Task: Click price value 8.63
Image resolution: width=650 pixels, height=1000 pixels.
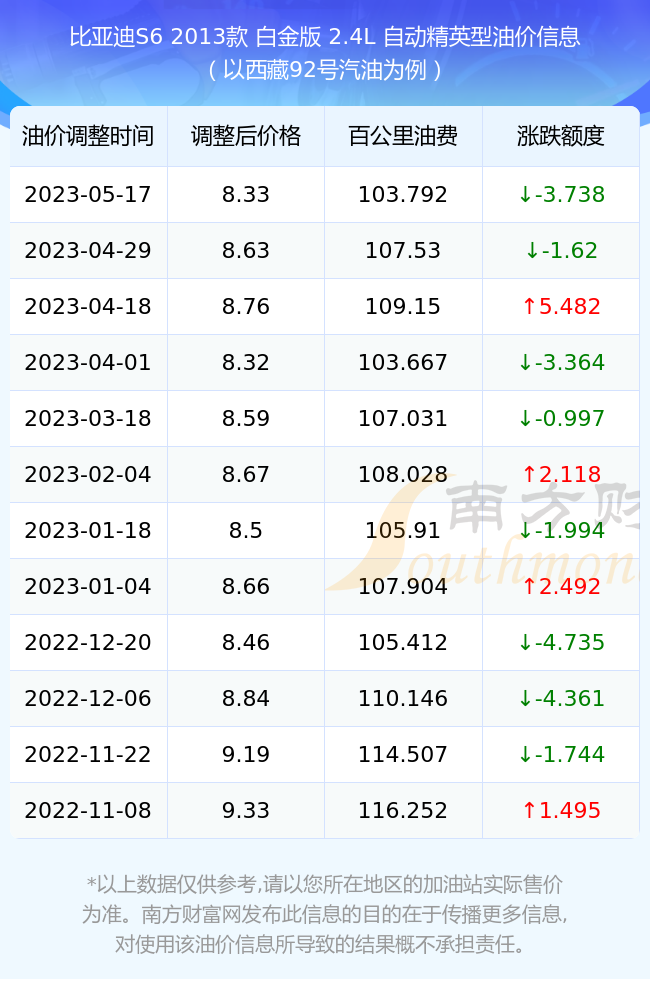Action: pyautogui.click(x=246, y=251)
